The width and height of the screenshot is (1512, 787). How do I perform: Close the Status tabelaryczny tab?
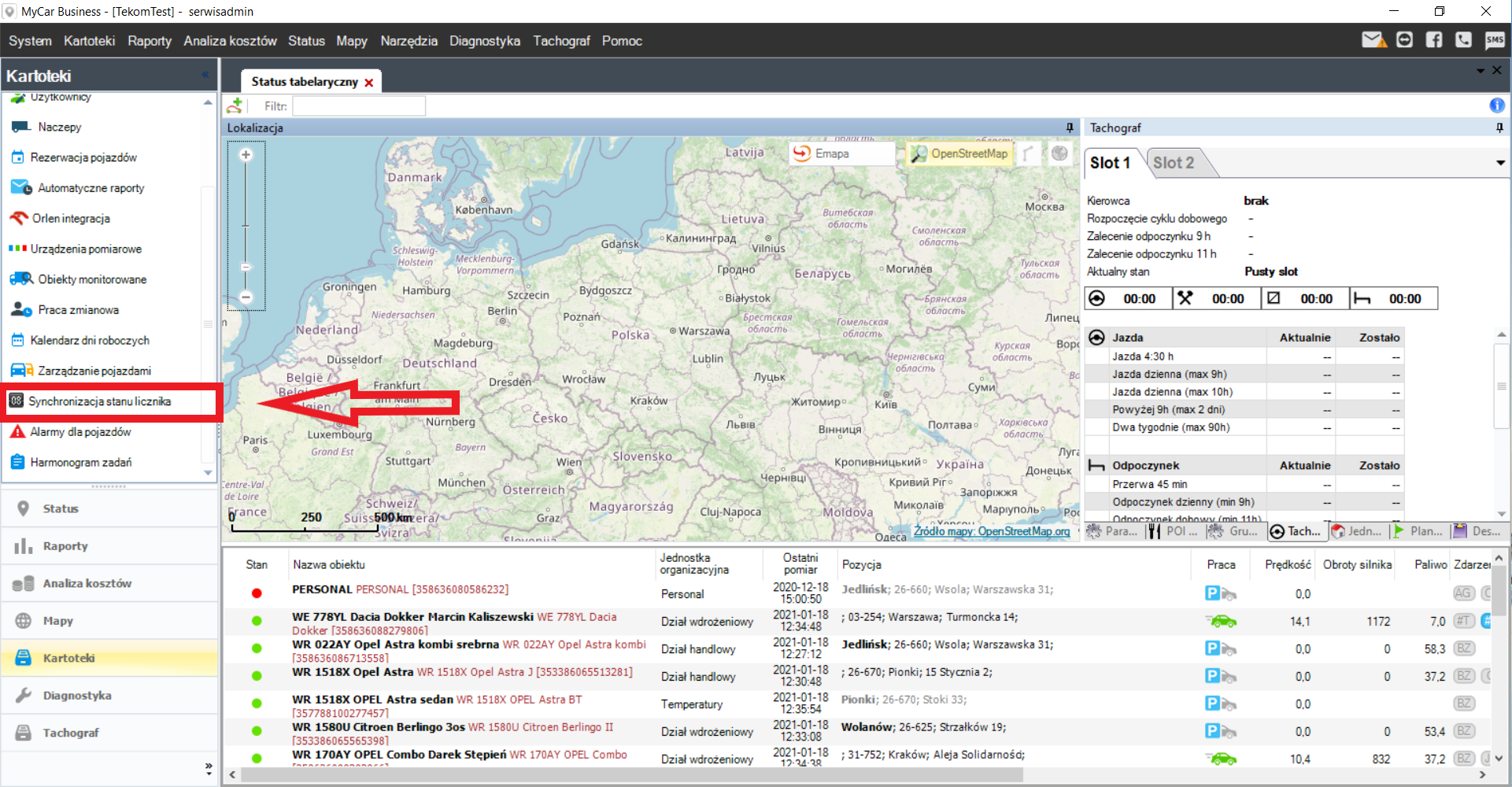368,83
